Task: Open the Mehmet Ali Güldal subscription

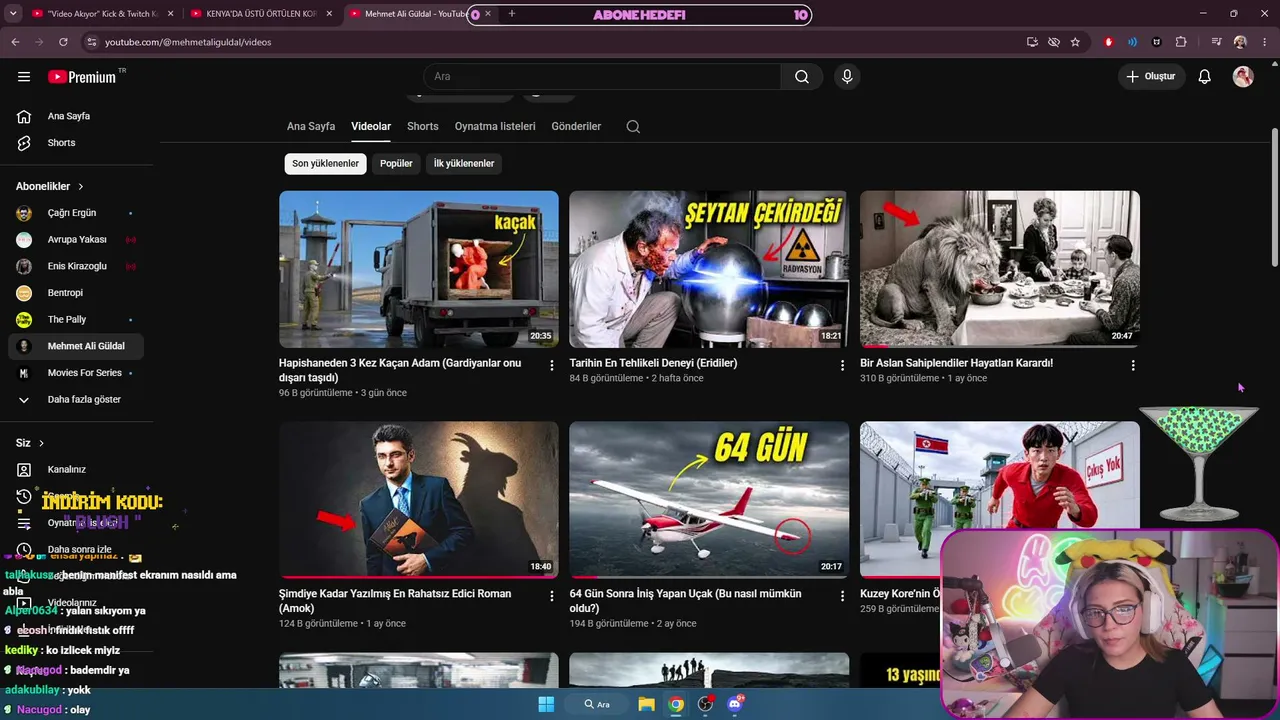Action: point(77,347)
